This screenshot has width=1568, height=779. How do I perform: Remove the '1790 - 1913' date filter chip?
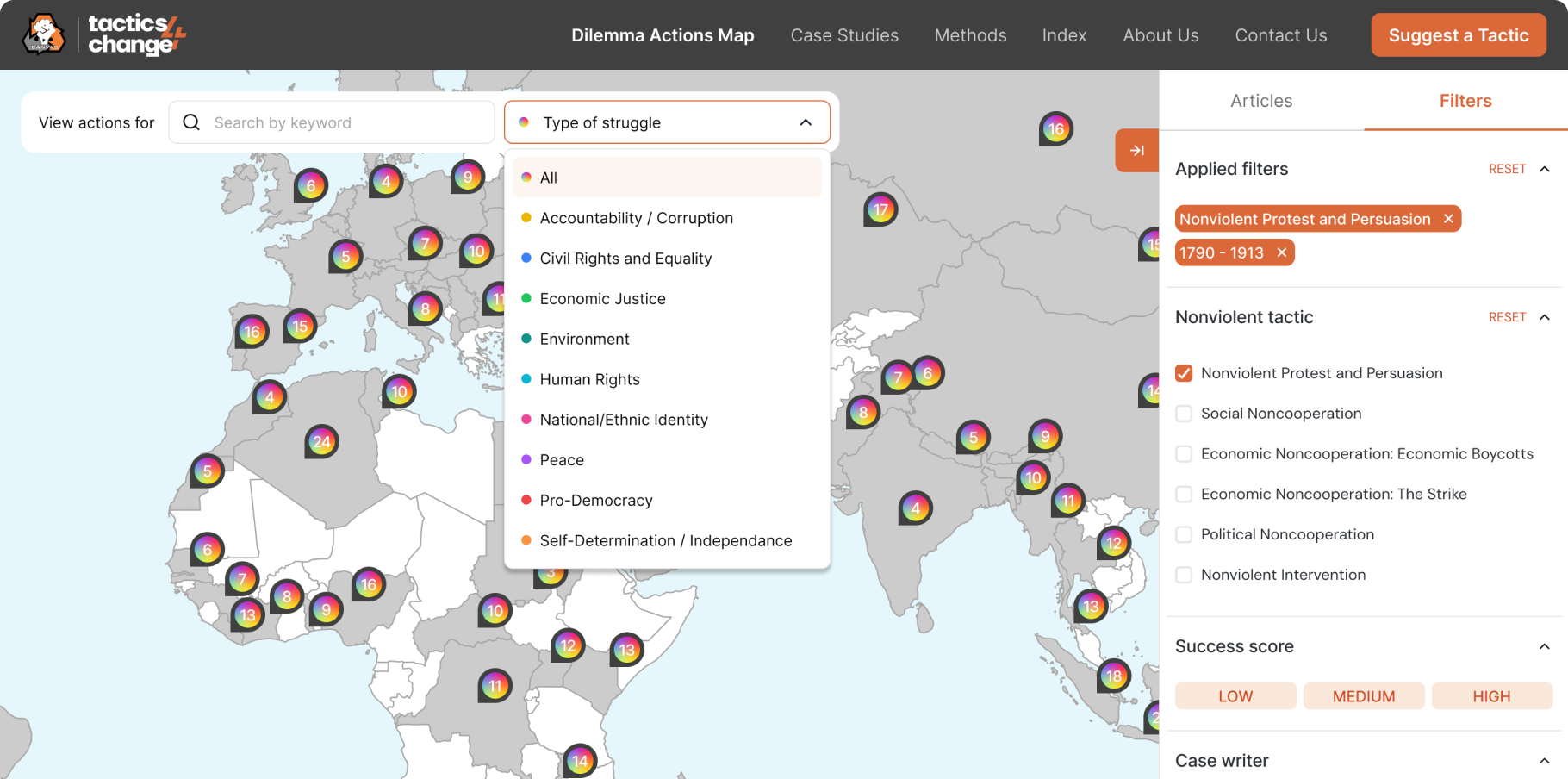pos(1282,252)
